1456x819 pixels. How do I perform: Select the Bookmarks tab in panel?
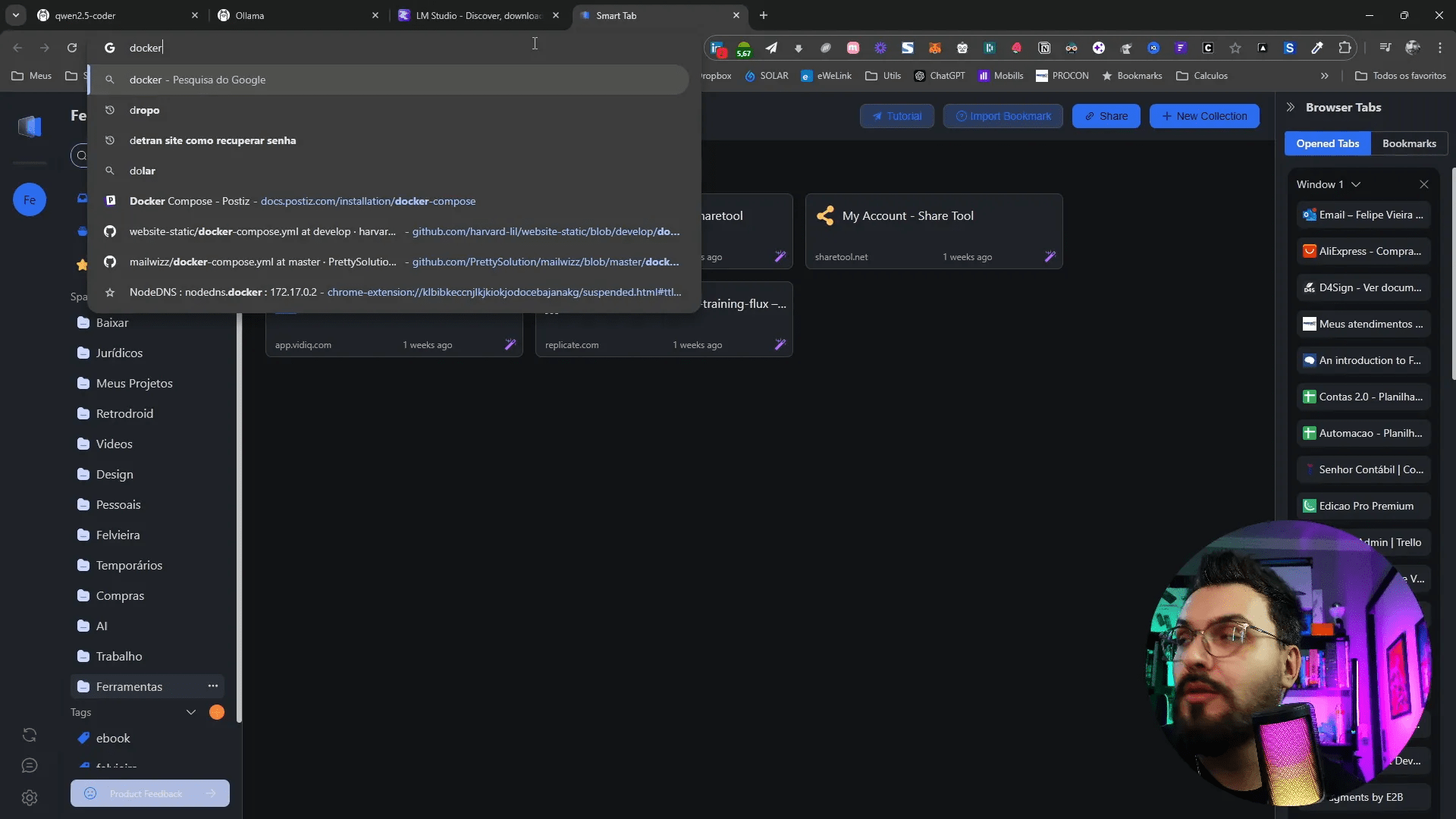click(x=1409, y=143)
